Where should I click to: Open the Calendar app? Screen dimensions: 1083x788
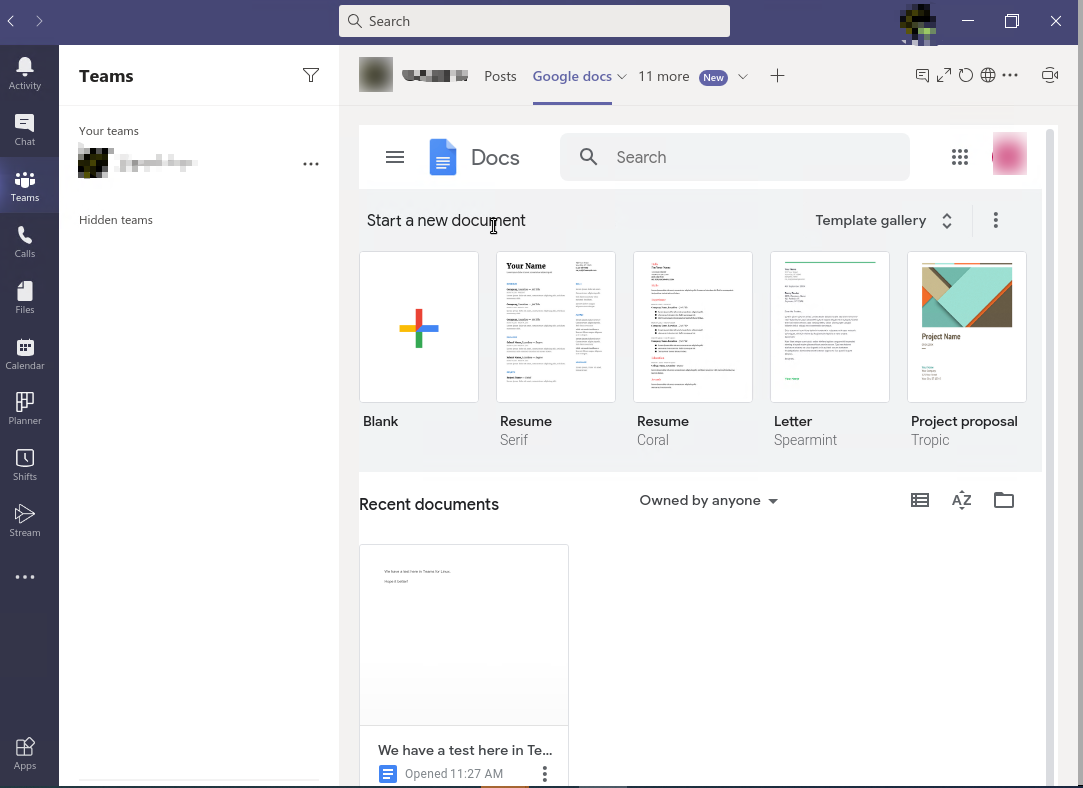(25, 354)
